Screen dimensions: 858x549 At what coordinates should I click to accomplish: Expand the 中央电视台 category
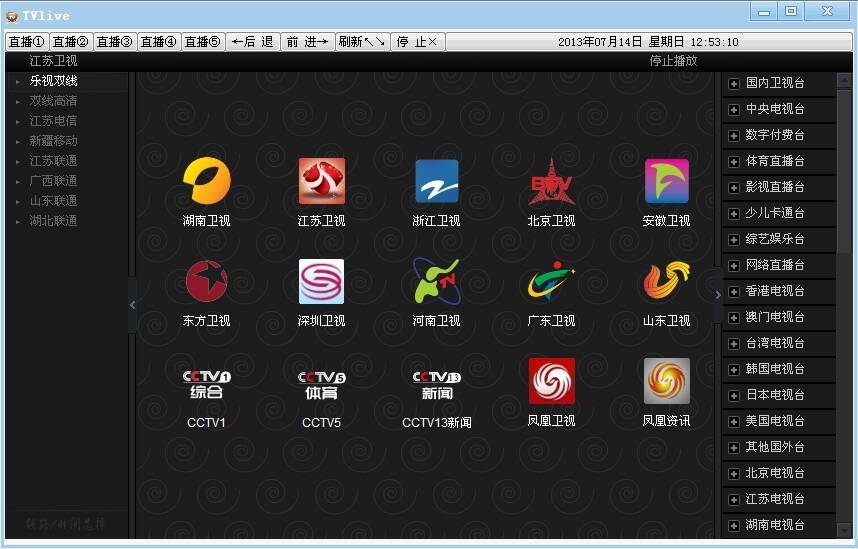click(x=734, y=110)
